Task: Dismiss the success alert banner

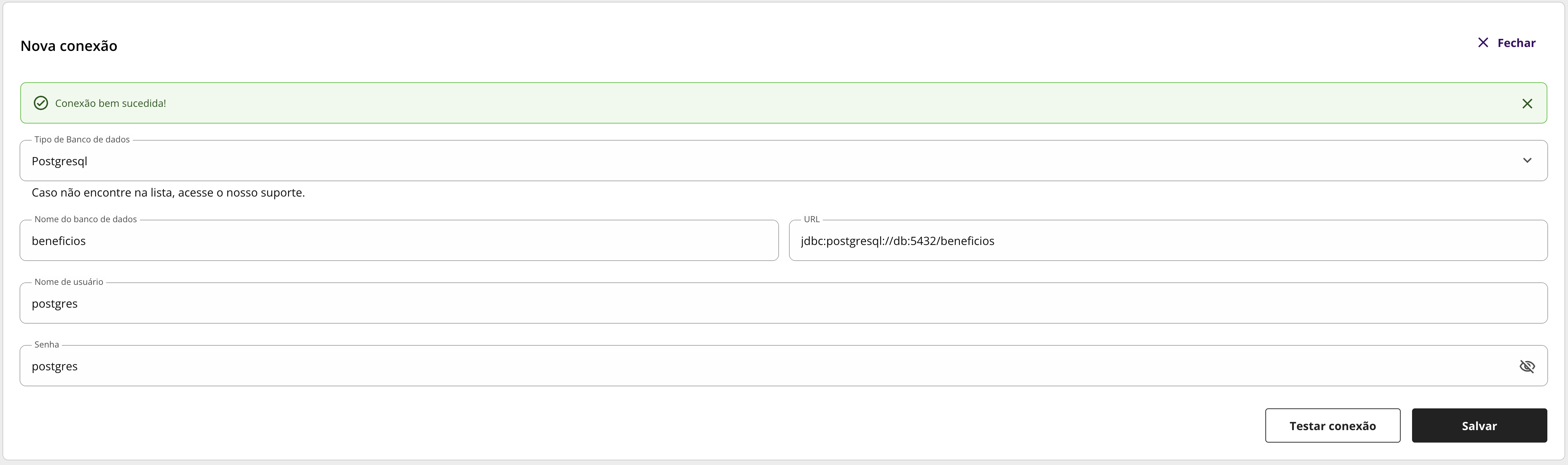Action: [1527, 104]
